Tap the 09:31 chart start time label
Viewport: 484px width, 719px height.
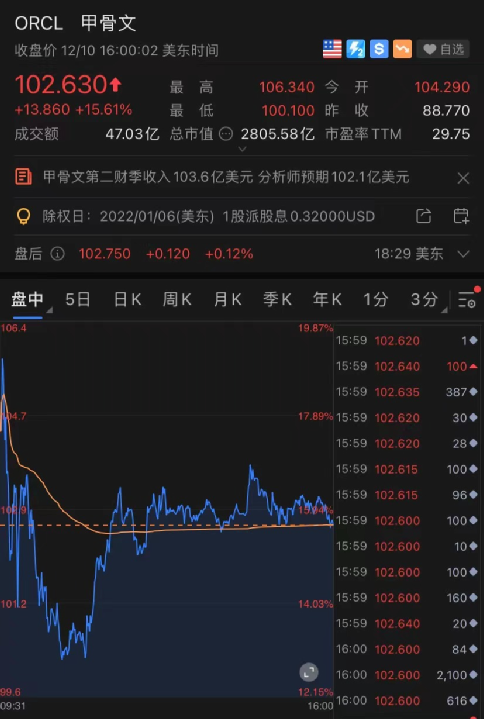click(13, 705)
